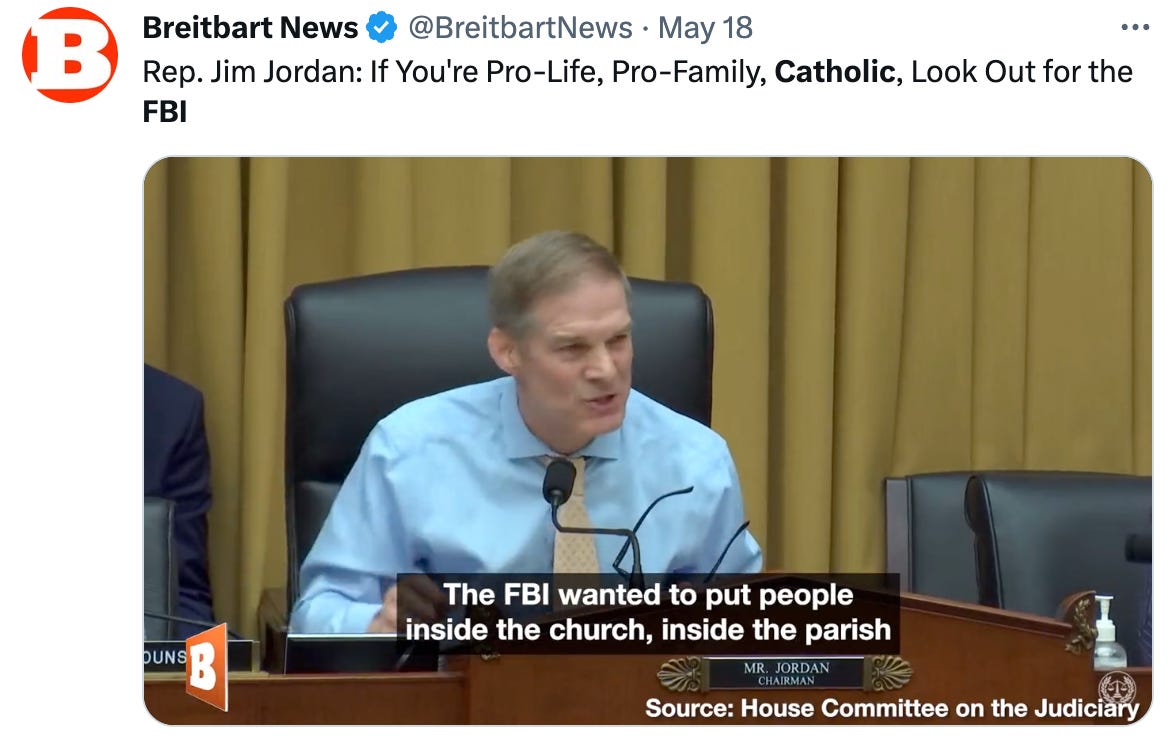Image resolution: width=1170 pixels, height=752 pixels.
Task: Click the orange Breitbart B video watermark
Action: pyautogui.click(x=206, y=667)
